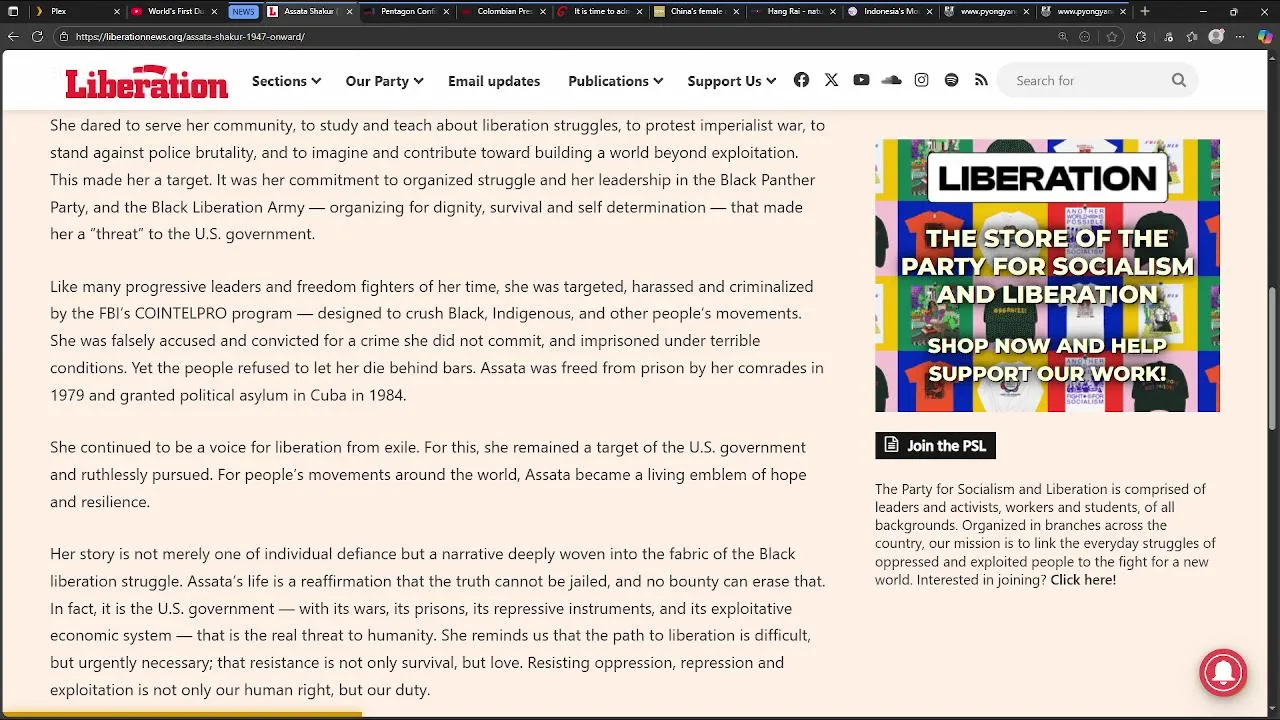1280x720 pixels.
Task: Open Liberation's X (Twitter) profile icon
Action: coord(831,80)
